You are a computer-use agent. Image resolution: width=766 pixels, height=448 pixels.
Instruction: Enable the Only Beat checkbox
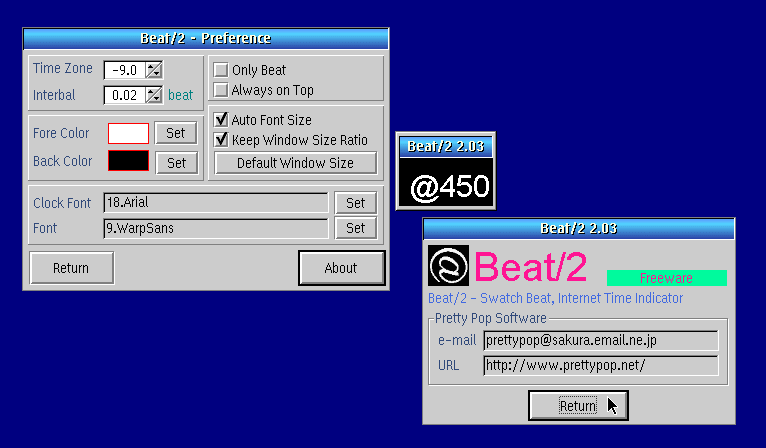[221, 70]
